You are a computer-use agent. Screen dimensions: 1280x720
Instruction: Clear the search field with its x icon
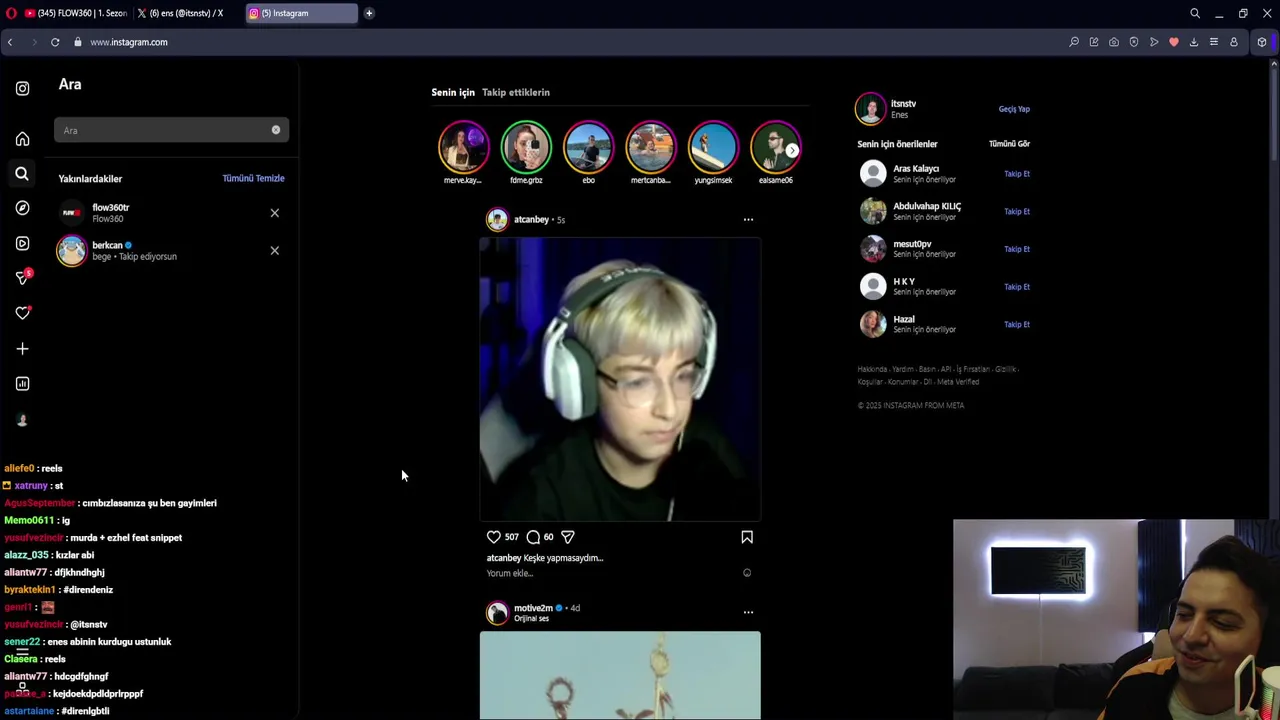coord(276,130)
